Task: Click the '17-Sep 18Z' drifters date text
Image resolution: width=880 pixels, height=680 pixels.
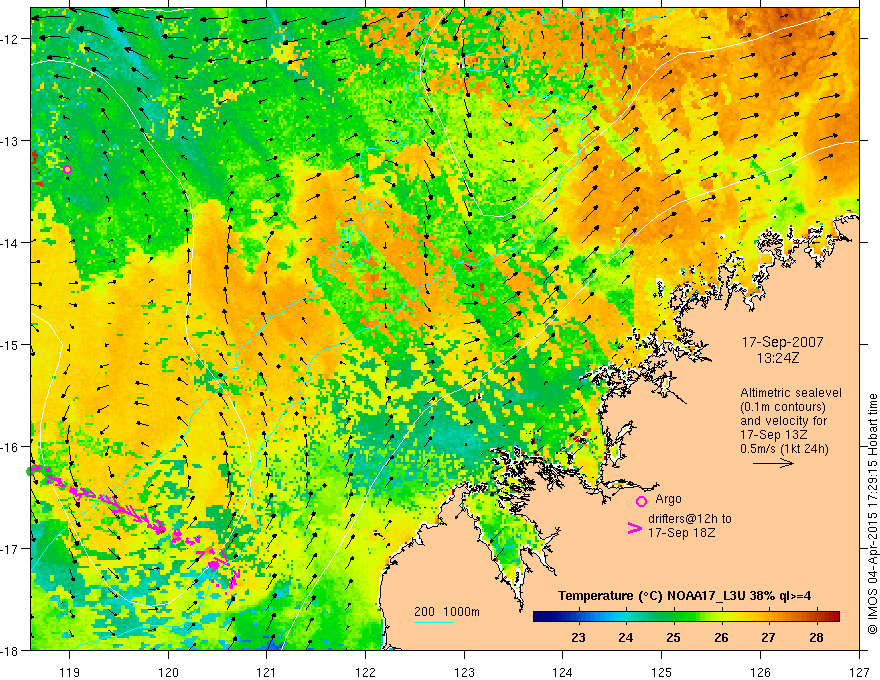Action: click(681, 533)
